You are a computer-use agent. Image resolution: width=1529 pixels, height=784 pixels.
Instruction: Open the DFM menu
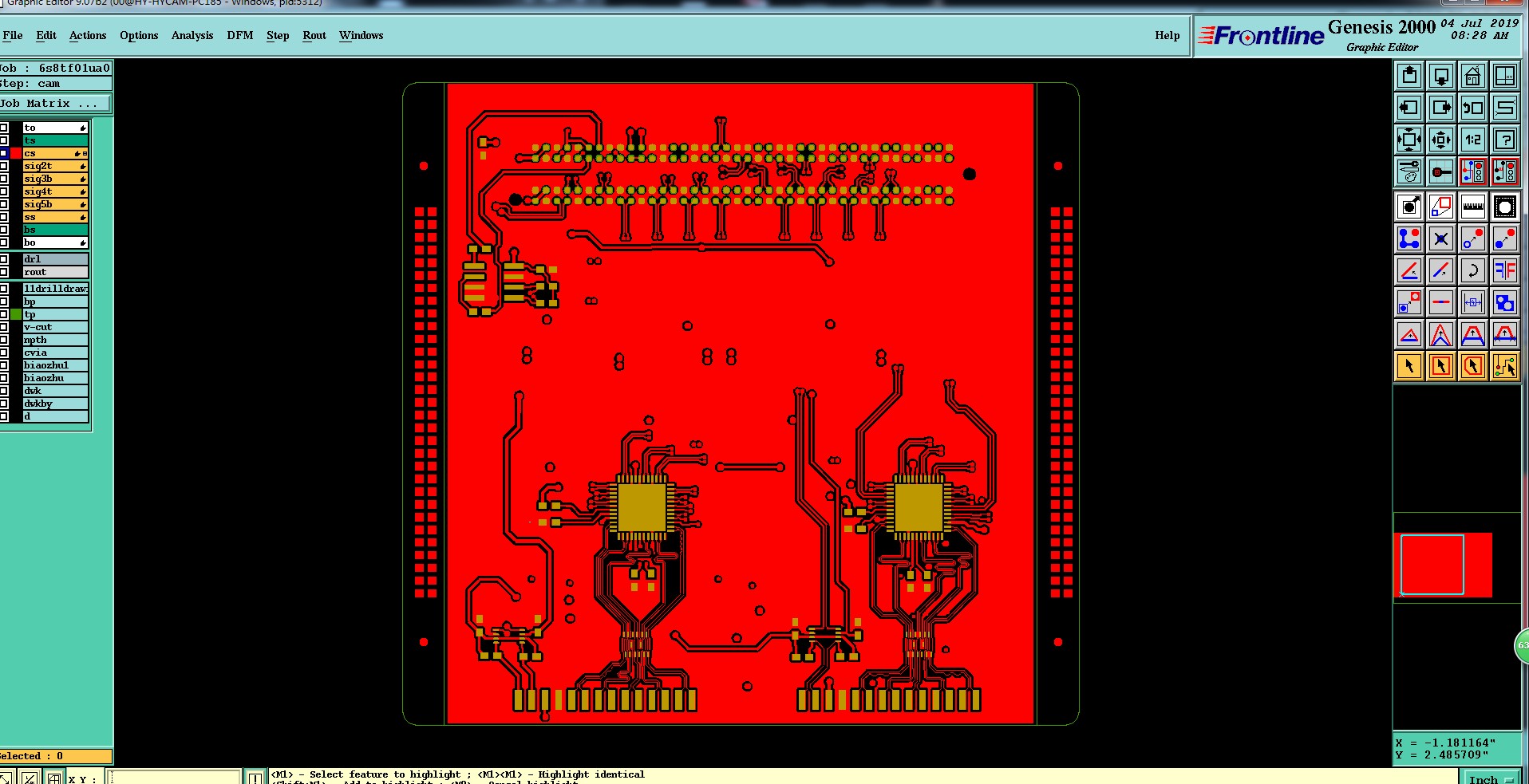[x=239, y=35]
